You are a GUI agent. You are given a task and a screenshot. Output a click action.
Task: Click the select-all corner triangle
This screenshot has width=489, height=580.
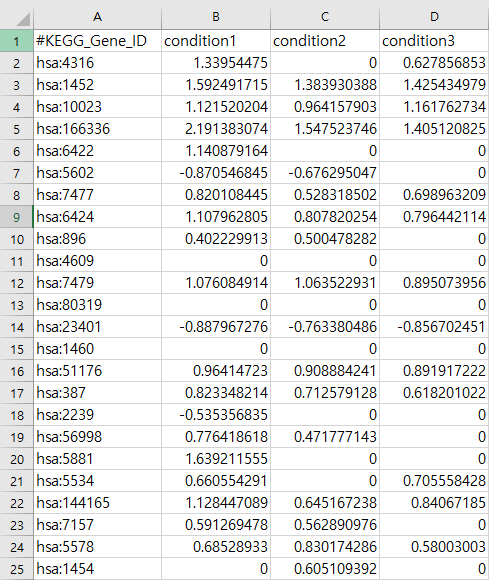(23, 19)
